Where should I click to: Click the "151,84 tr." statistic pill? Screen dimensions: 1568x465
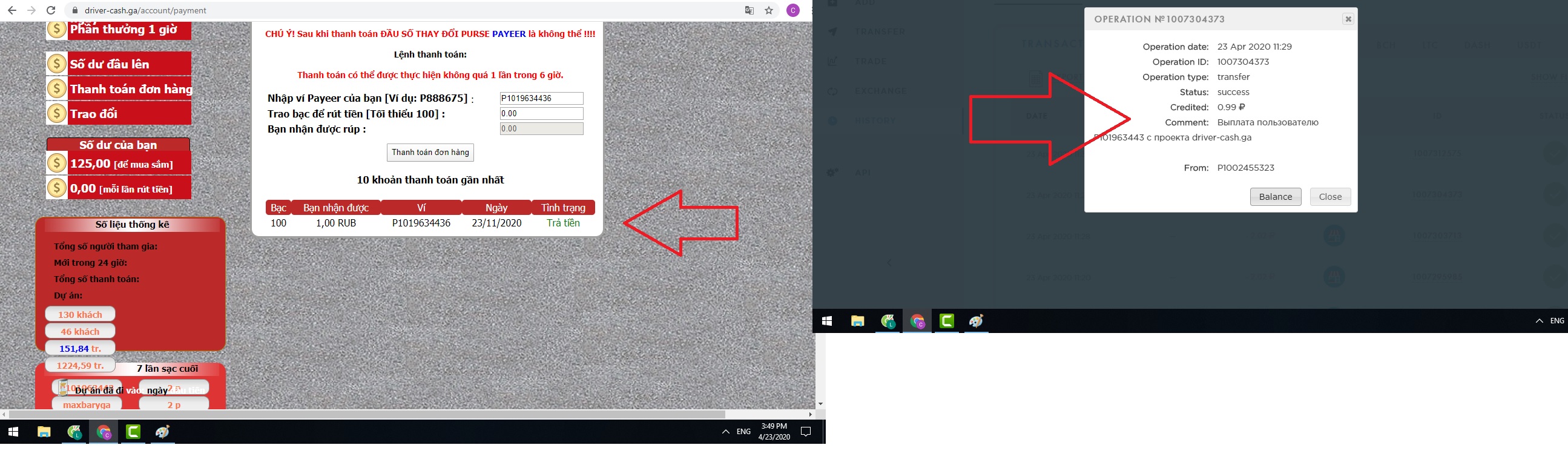click(x=80, y=349)
